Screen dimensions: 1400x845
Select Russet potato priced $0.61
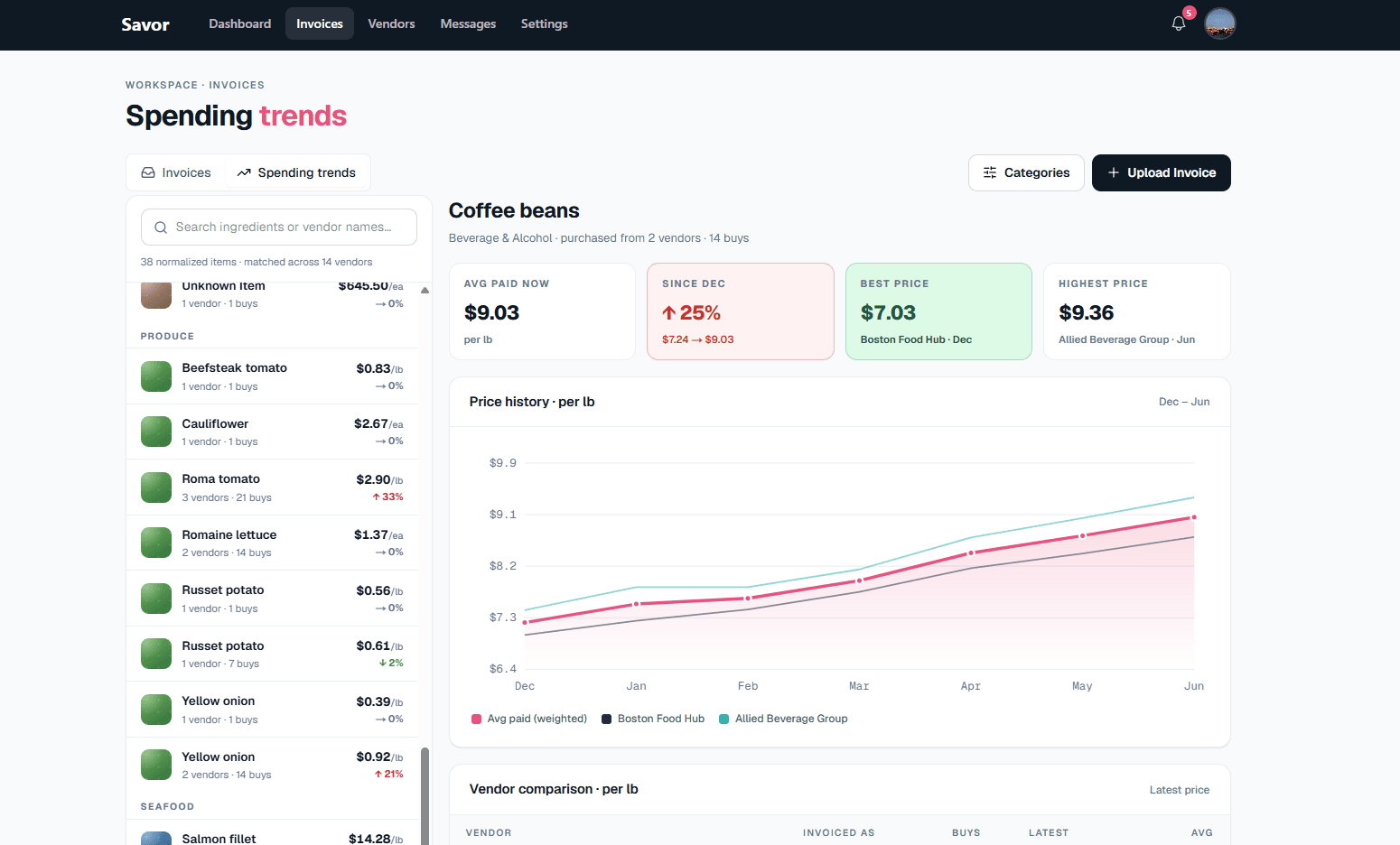tap(272, 654)
